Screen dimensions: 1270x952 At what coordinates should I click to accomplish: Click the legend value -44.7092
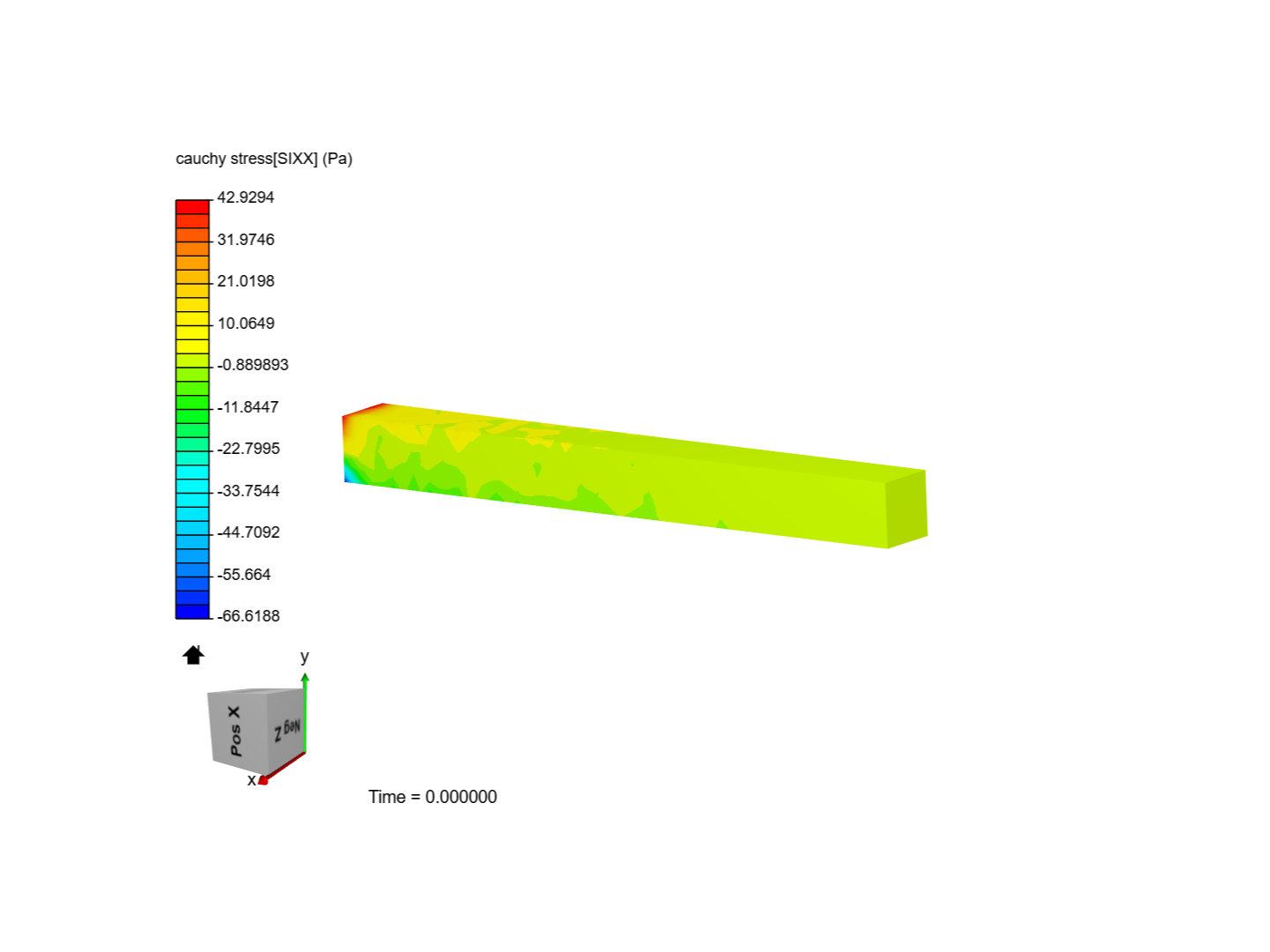pyautogui.click(x=248, y=532)
